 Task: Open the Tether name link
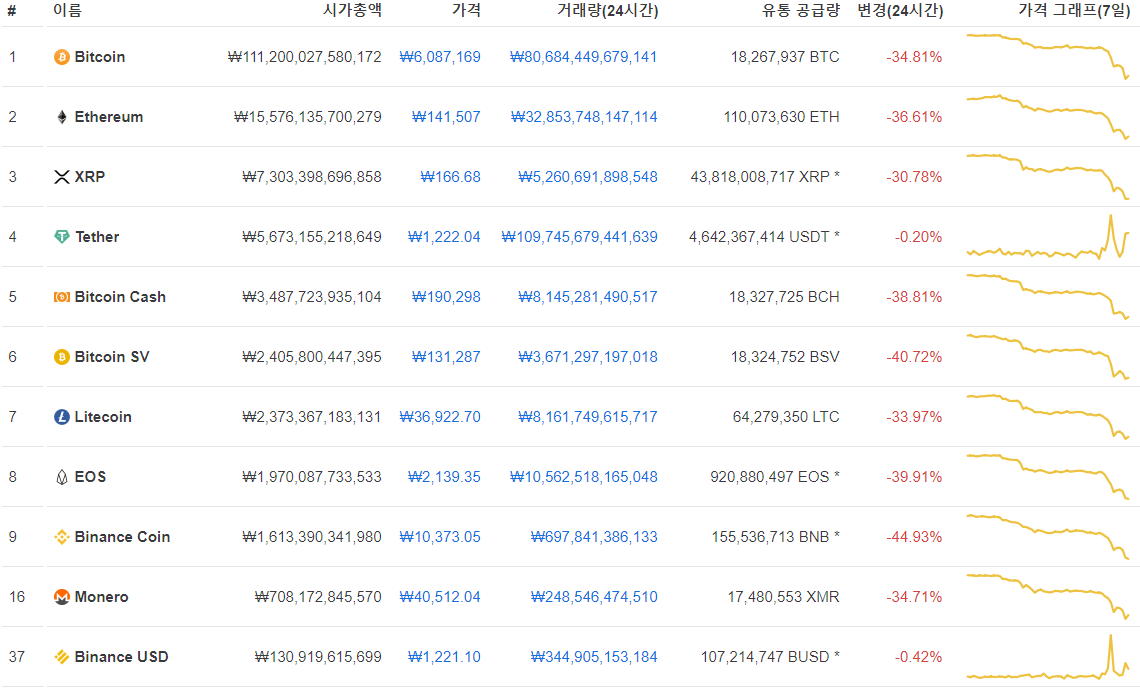pos(97,237)
